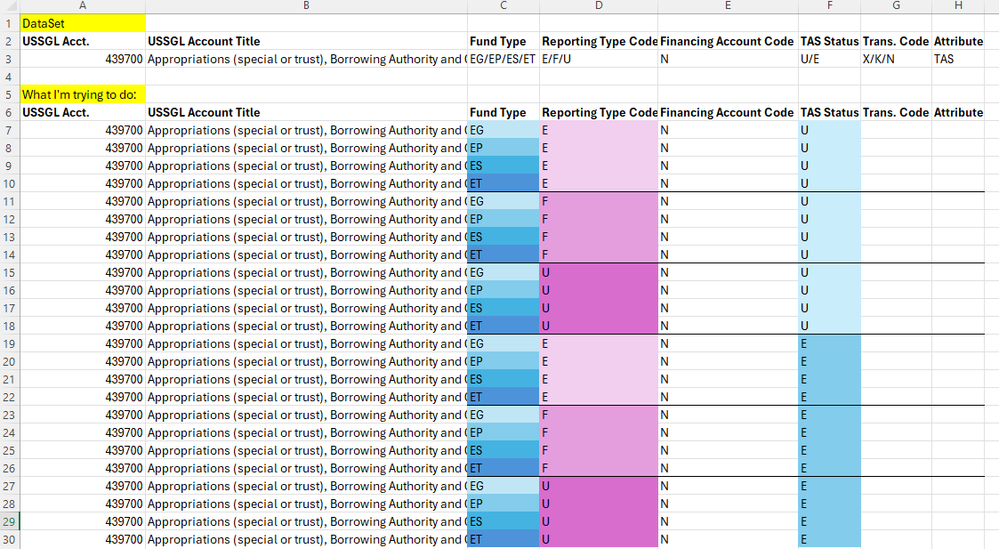This screenshot has height=549, width=999.
Task: Click 439700 in row 3
Action: coord(83,59)
